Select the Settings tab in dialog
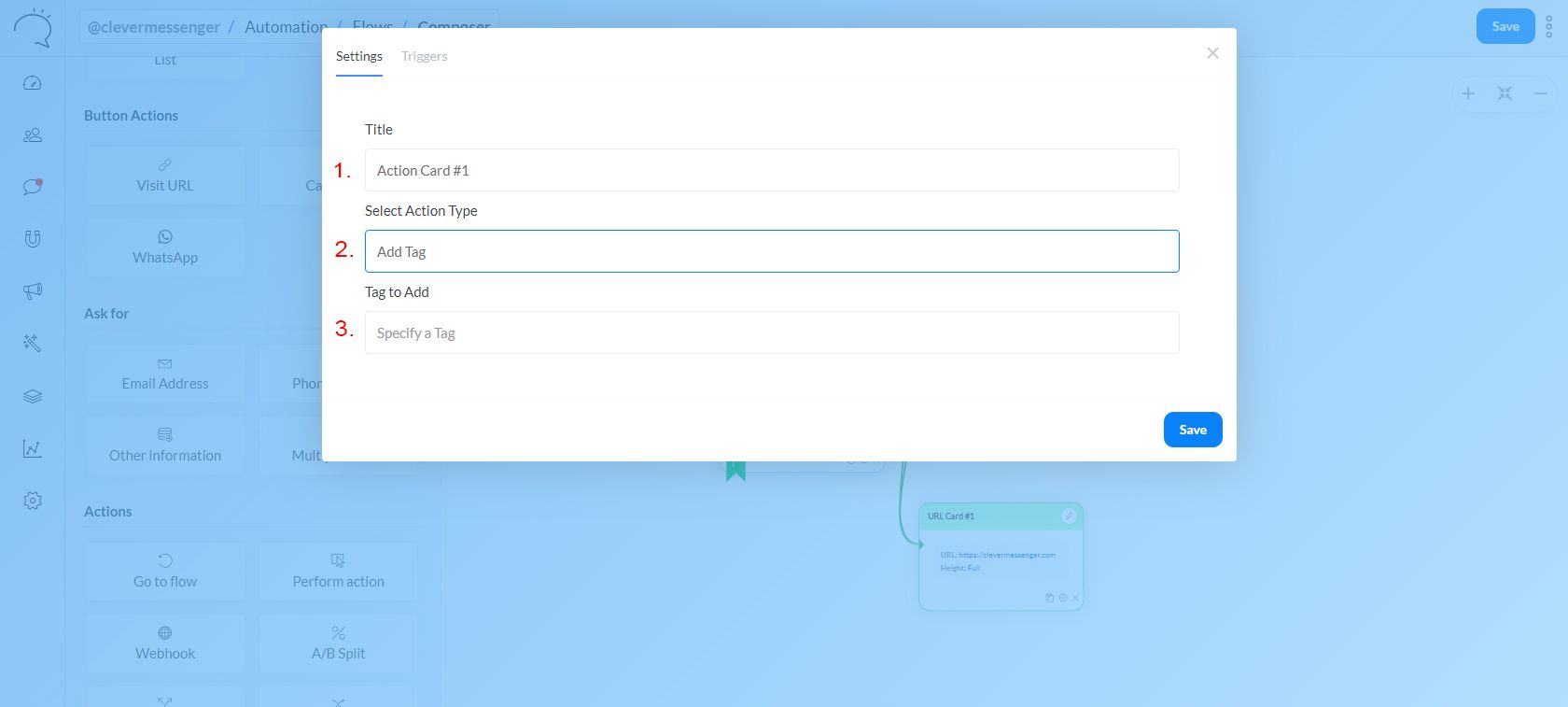This screenshot has width=1568, height=707. pyautogui.click(x=358, y=56)
